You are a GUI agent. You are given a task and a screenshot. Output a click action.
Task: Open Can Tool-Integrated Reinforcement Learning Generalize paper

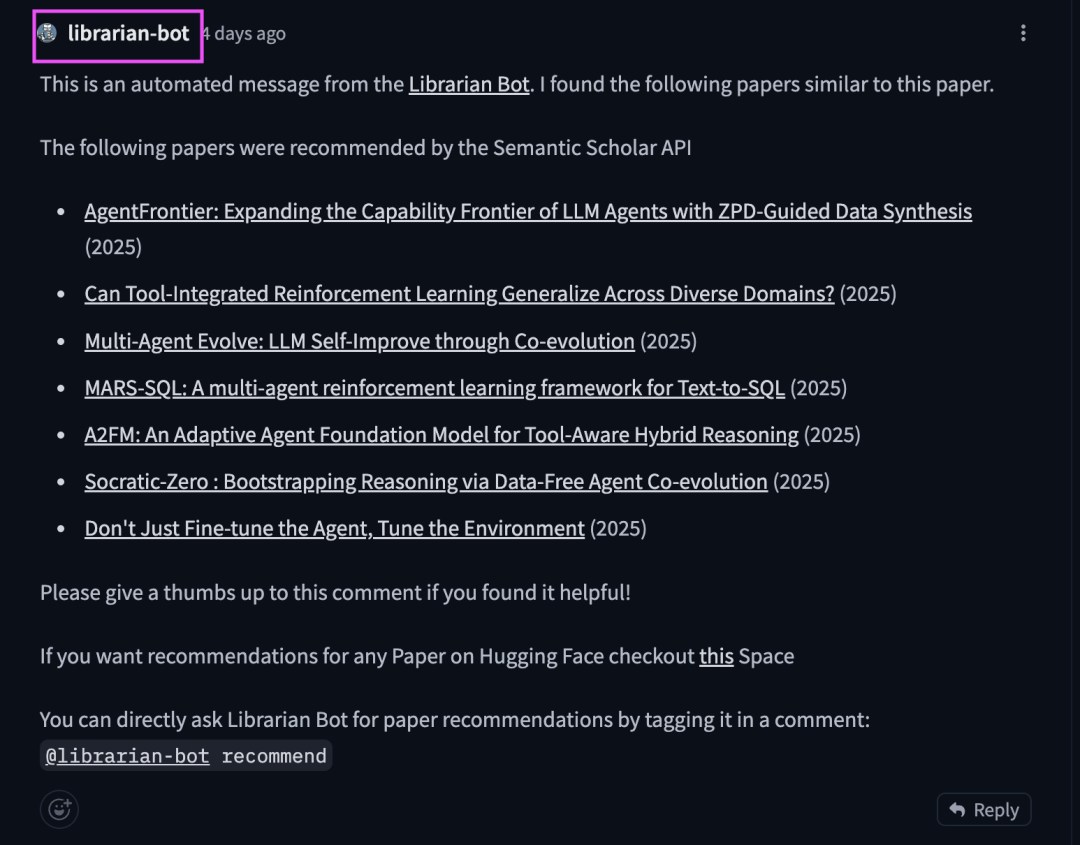[x=459, y=294]
